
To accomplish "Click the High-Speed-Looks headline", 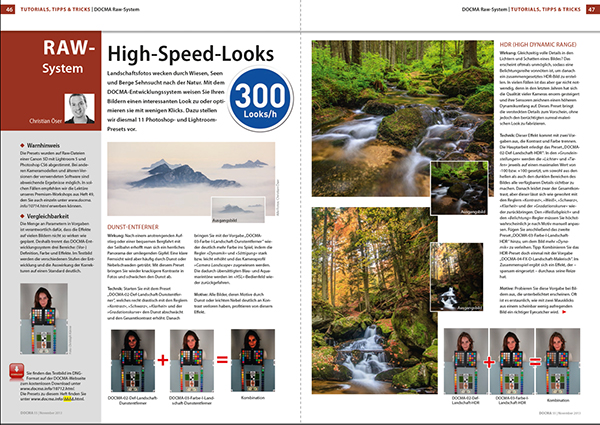I will tap(191, 54).
